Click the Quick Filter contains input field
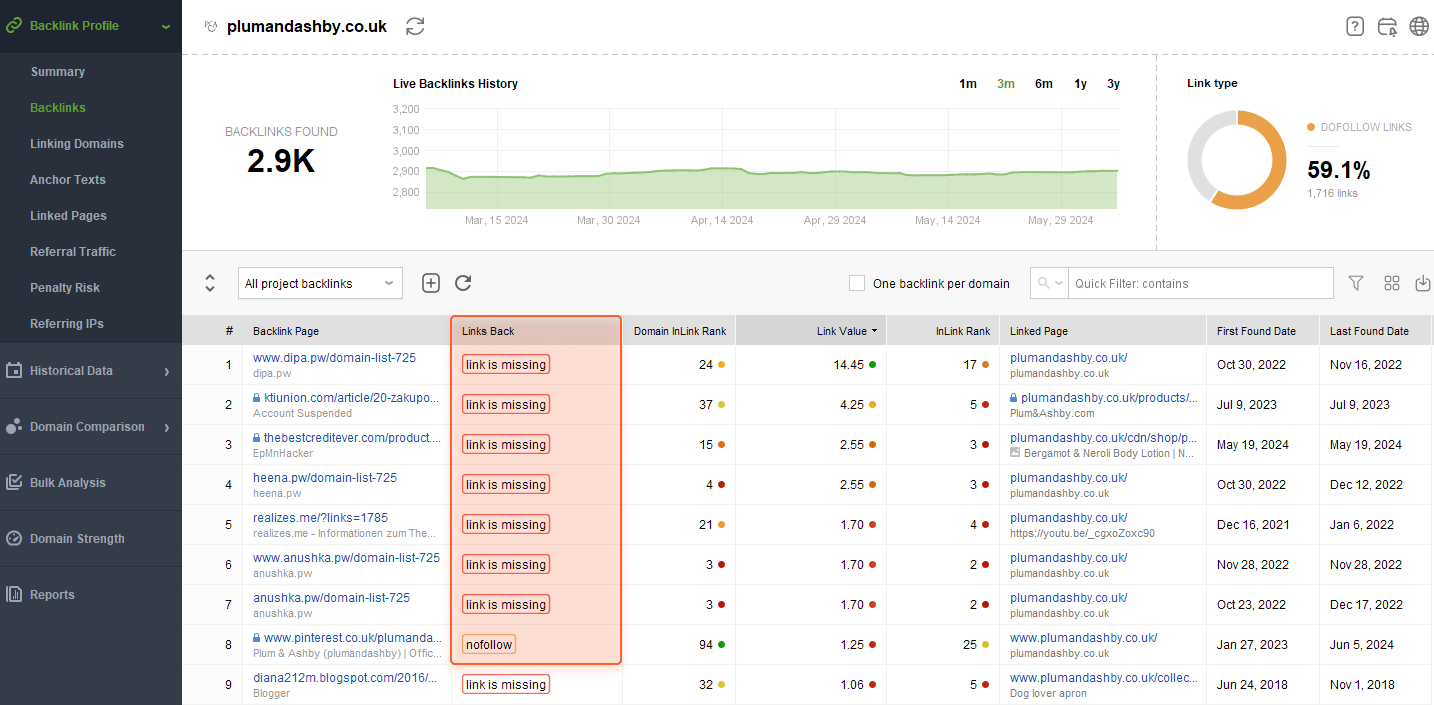The image size is (1434, 705). 1200,283
